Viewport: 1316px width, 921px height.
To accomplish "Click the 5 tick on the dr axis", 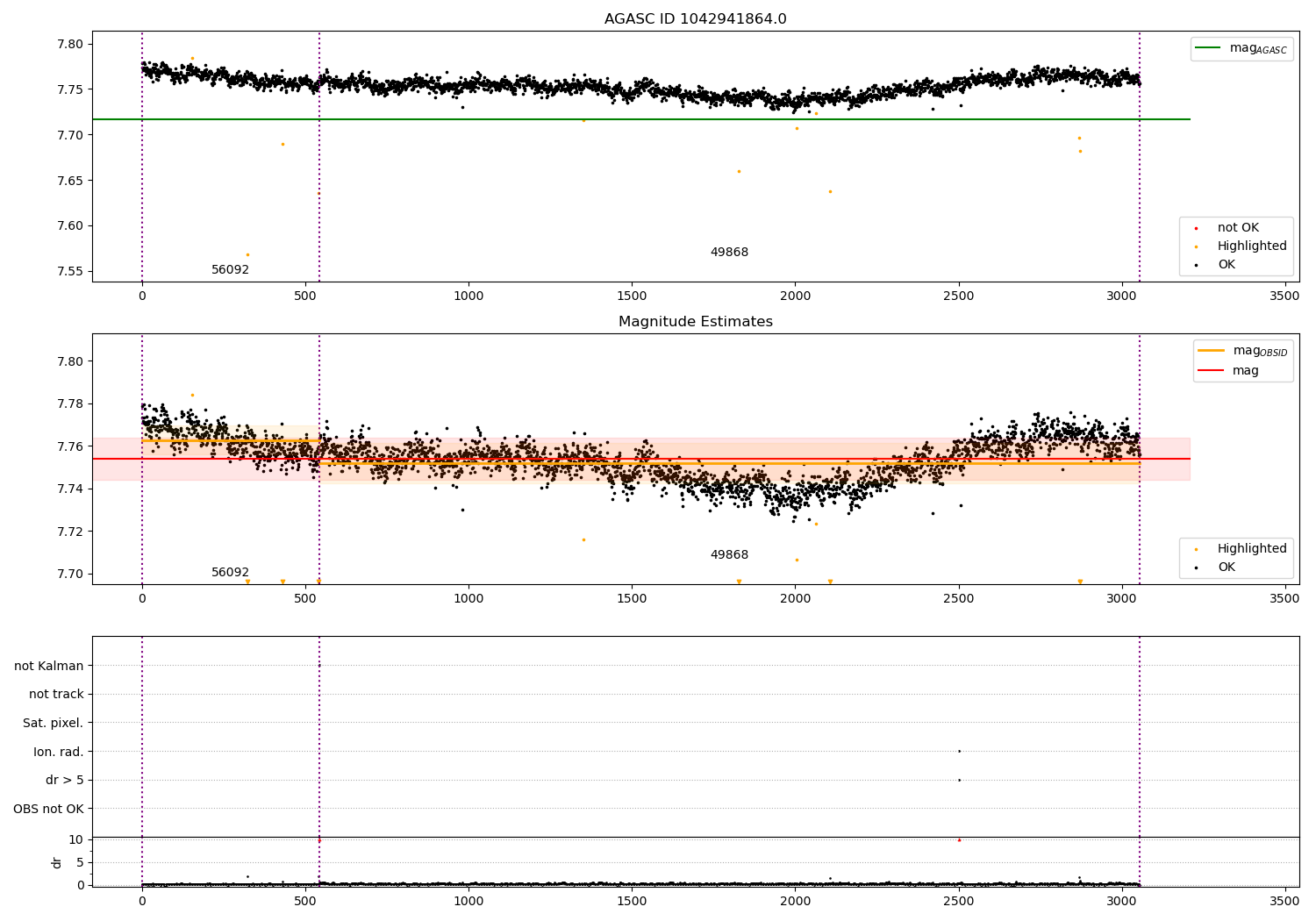I will point(80,862).
